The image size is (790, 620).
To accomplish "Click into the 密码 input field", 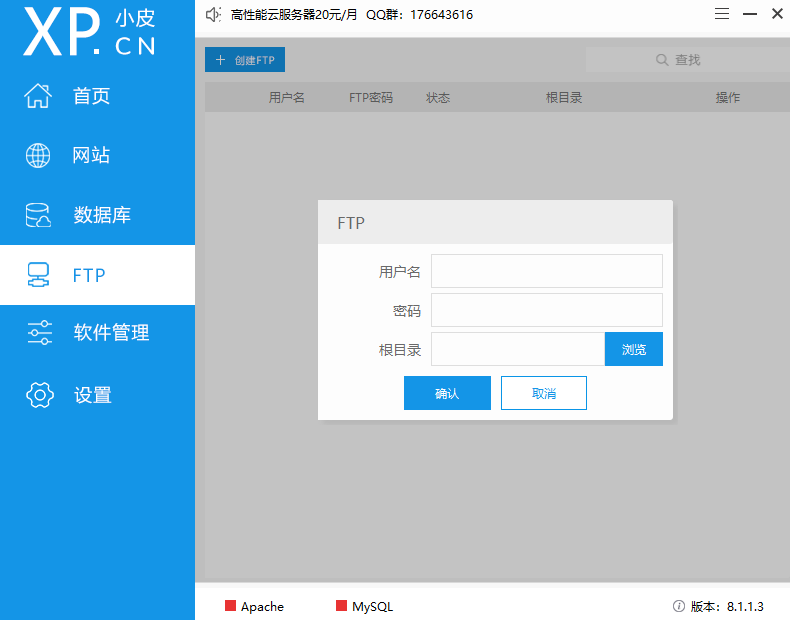I will 546,310.
